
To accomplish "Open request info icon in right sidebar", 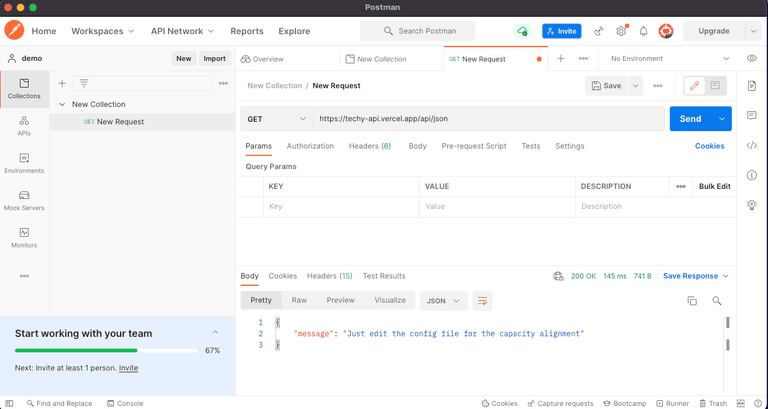I will click(752, 175).
